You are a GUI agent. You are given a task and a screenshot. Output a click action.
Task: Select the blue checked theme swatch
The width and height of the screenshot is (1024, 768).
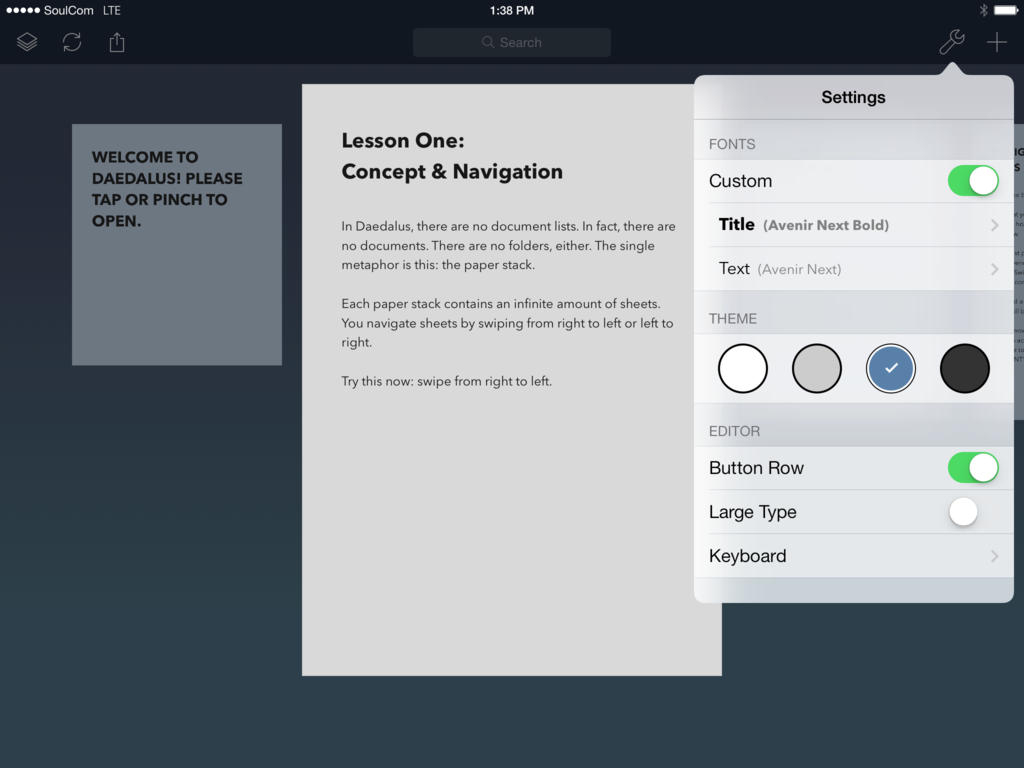pos(891,368)
